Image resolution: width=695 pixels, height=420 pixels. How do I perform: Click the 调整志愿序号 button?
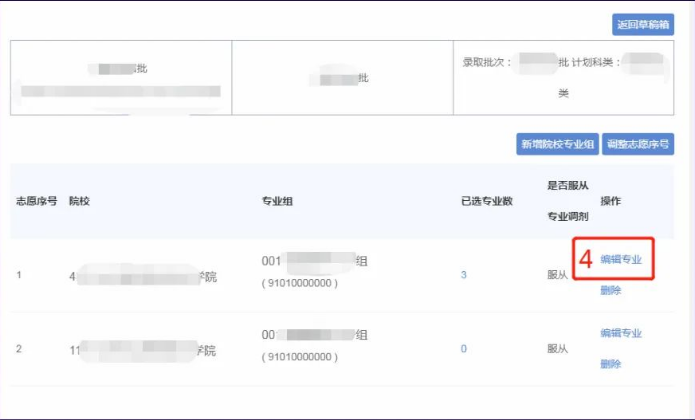638,145
